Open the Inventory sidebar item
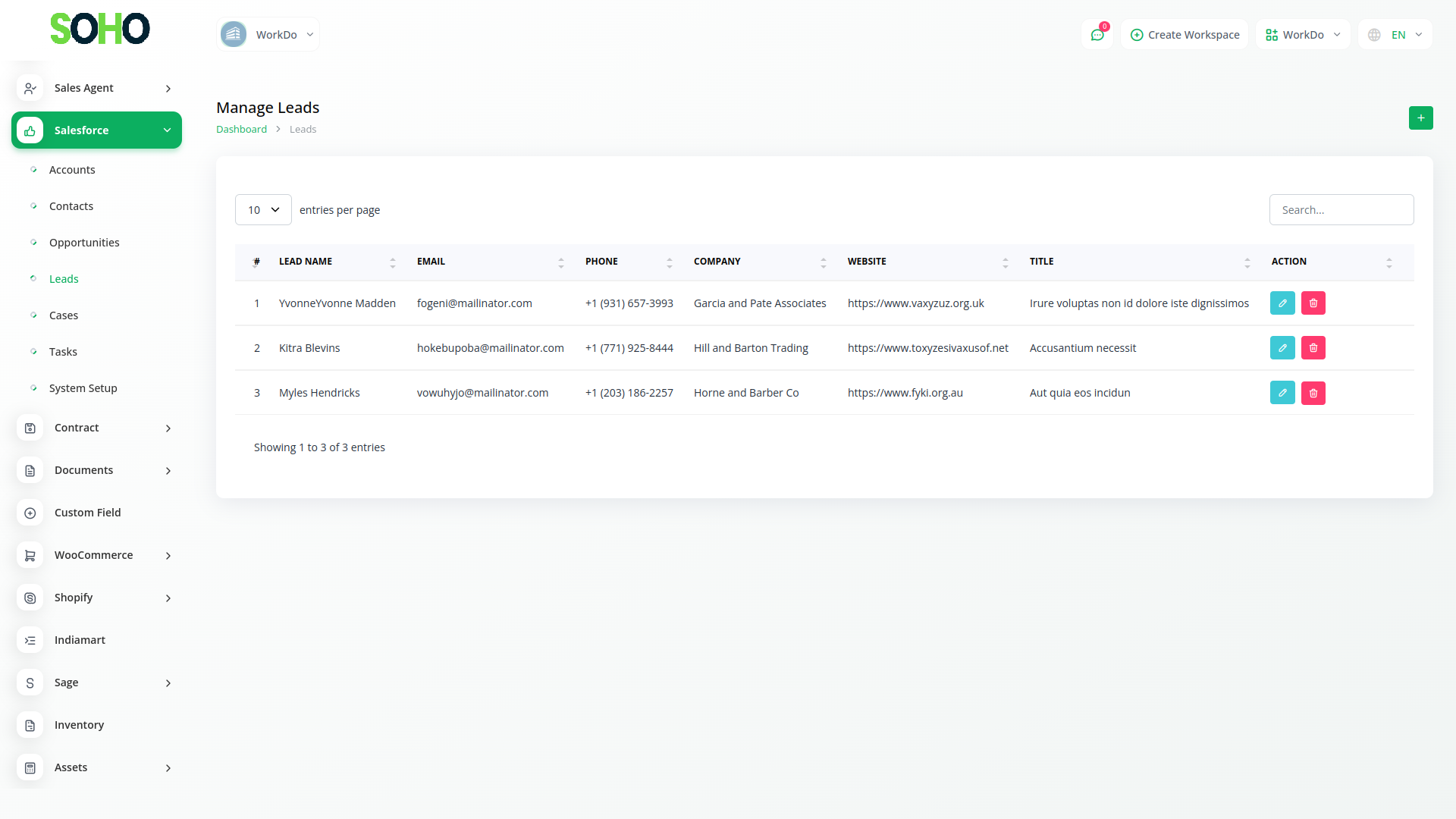 click(79, 725)
